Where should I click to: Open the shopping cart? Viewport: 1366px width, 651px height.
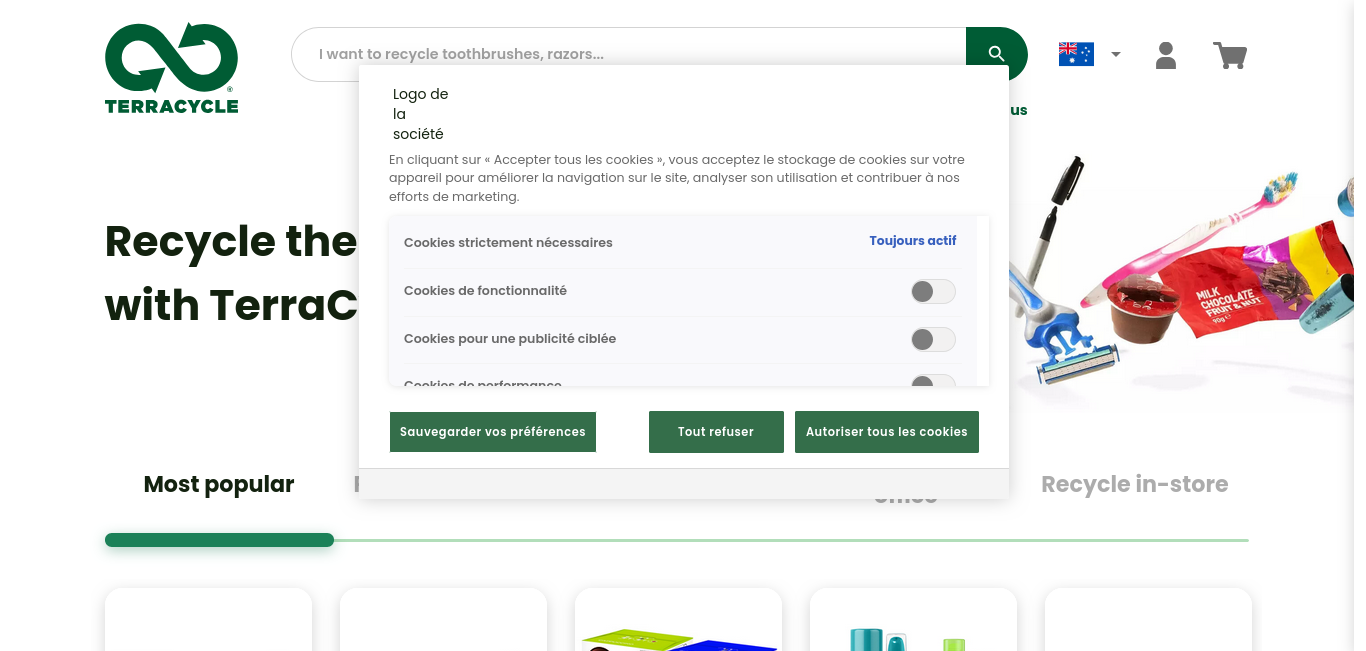pyautogui.click(x=1230, y=55)
